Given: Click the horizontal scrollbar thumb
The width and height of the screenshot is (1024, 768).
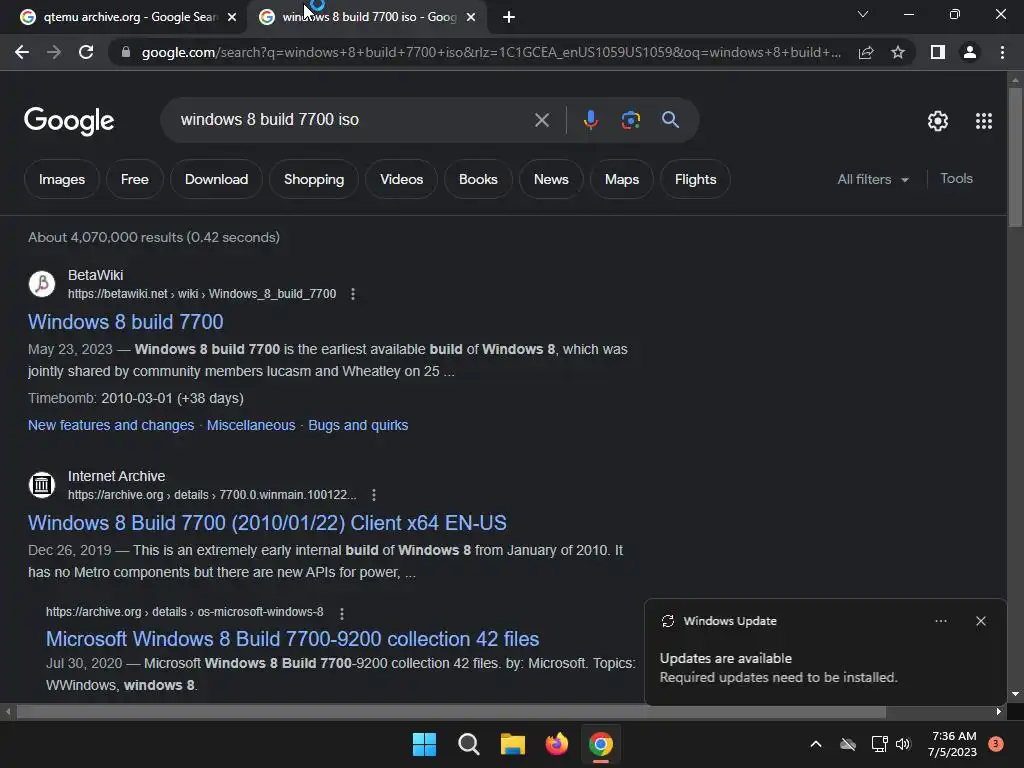Looking at the screenshot, I should [x=451, y=712].
